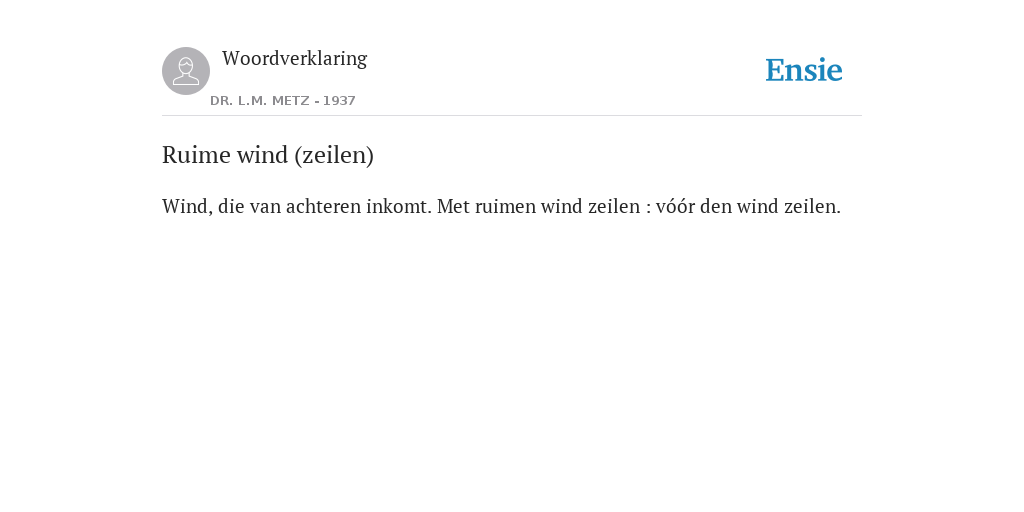The height and width of the screenshot is (512, 1024).
Task: Click the final word zeilen. in the definition
Action: tap(812, 206)
